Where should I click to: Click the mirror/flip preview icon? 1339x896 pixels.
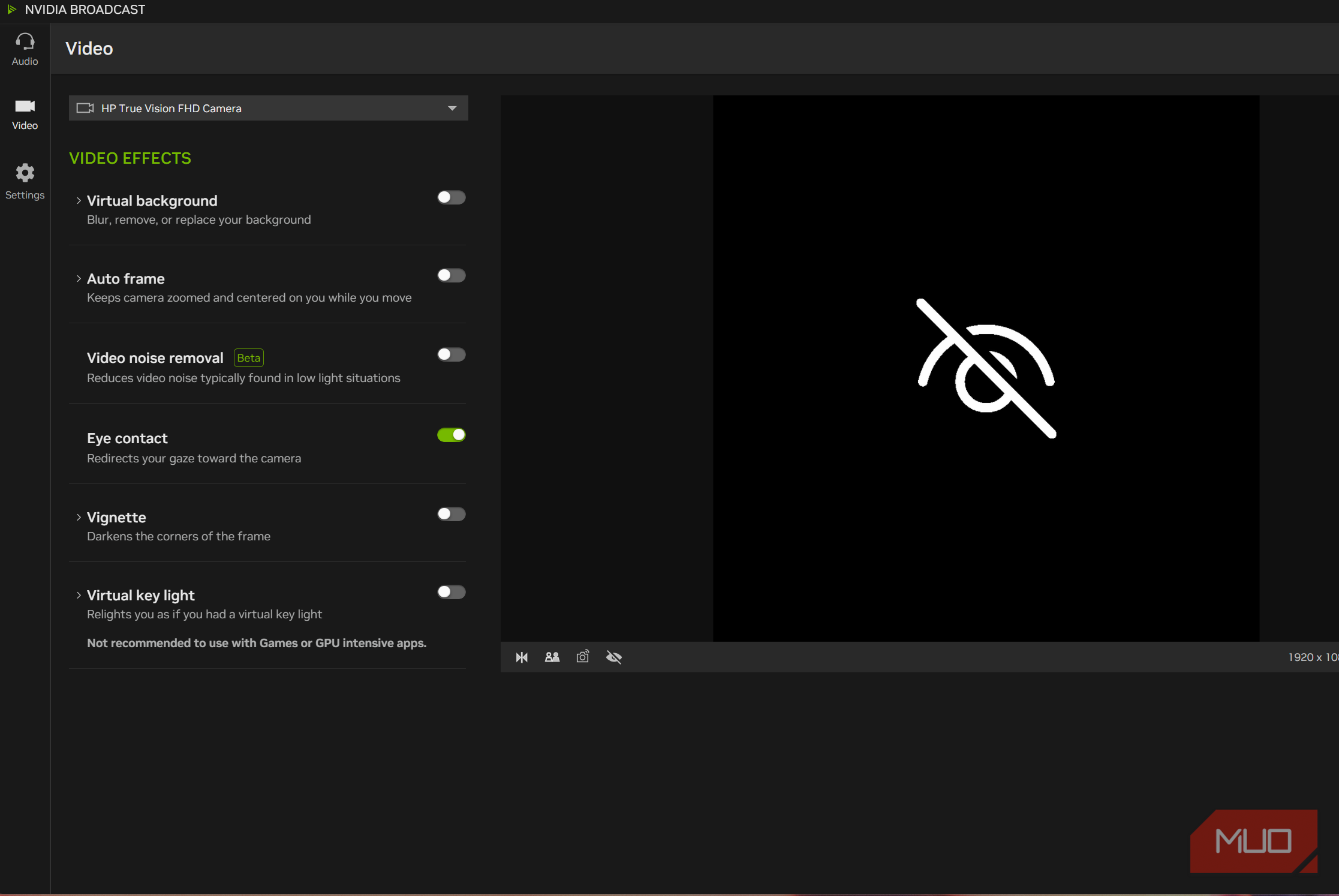point(522,657)
